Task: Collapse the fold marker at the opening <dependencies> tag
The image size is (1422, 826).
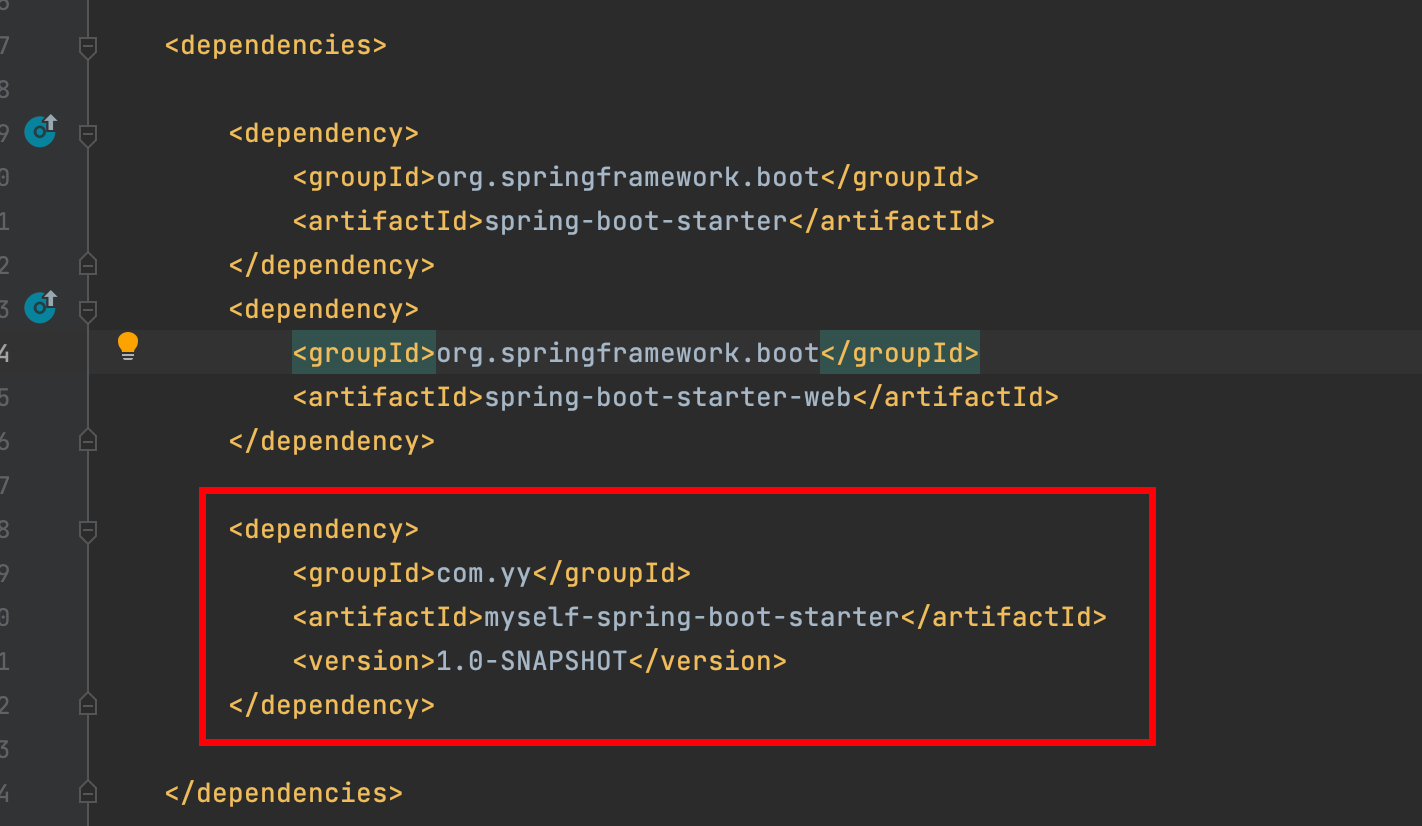Action: [88, 46]
